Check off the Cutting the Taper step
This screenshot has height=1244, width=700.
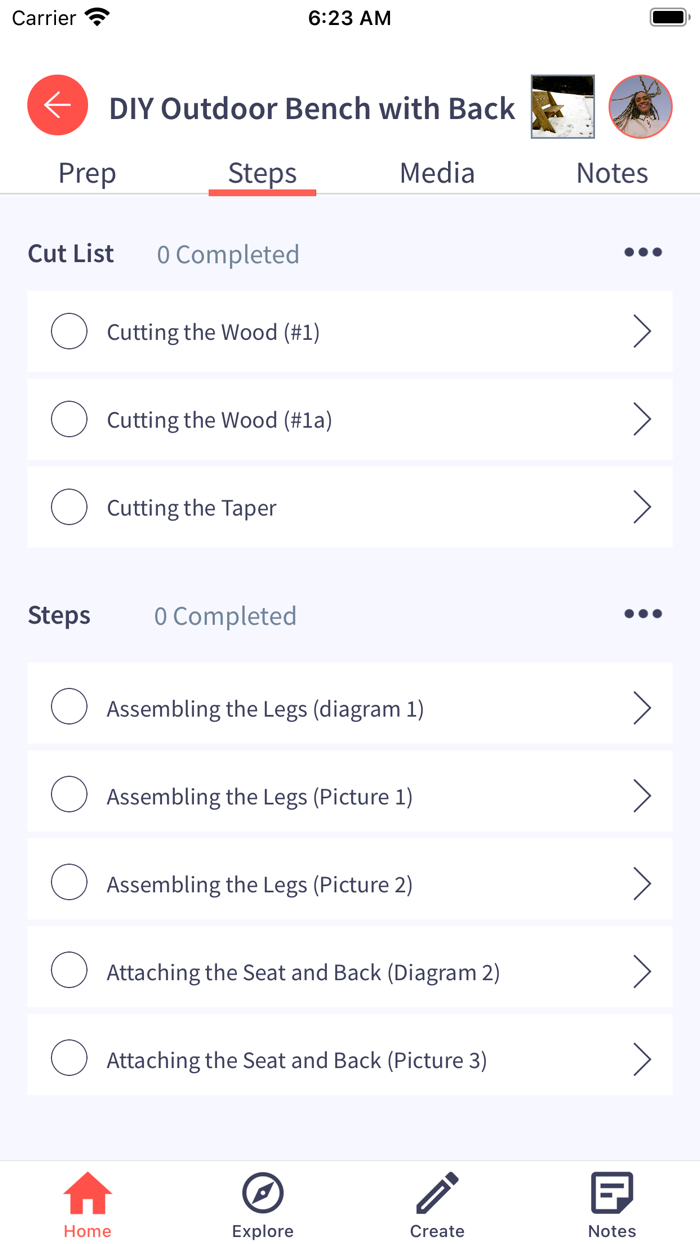tap(69, 507)
